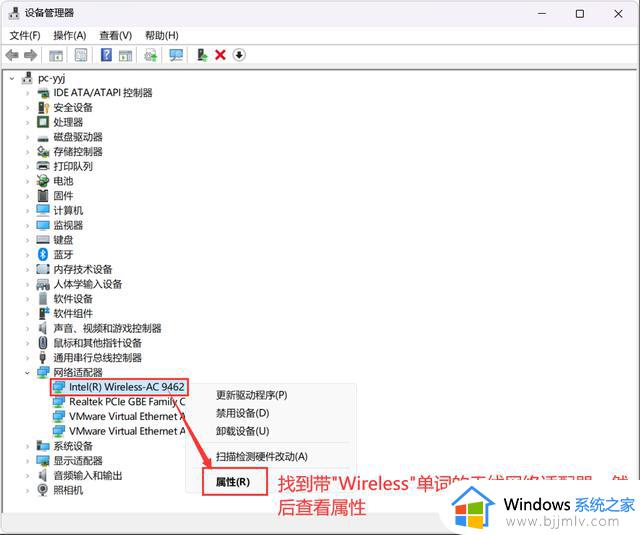Screen dimensions: 640x535
Task: Click the sound controllers (声音、视频和游戏控制器) icon
Action: click(x=43, y=328)
